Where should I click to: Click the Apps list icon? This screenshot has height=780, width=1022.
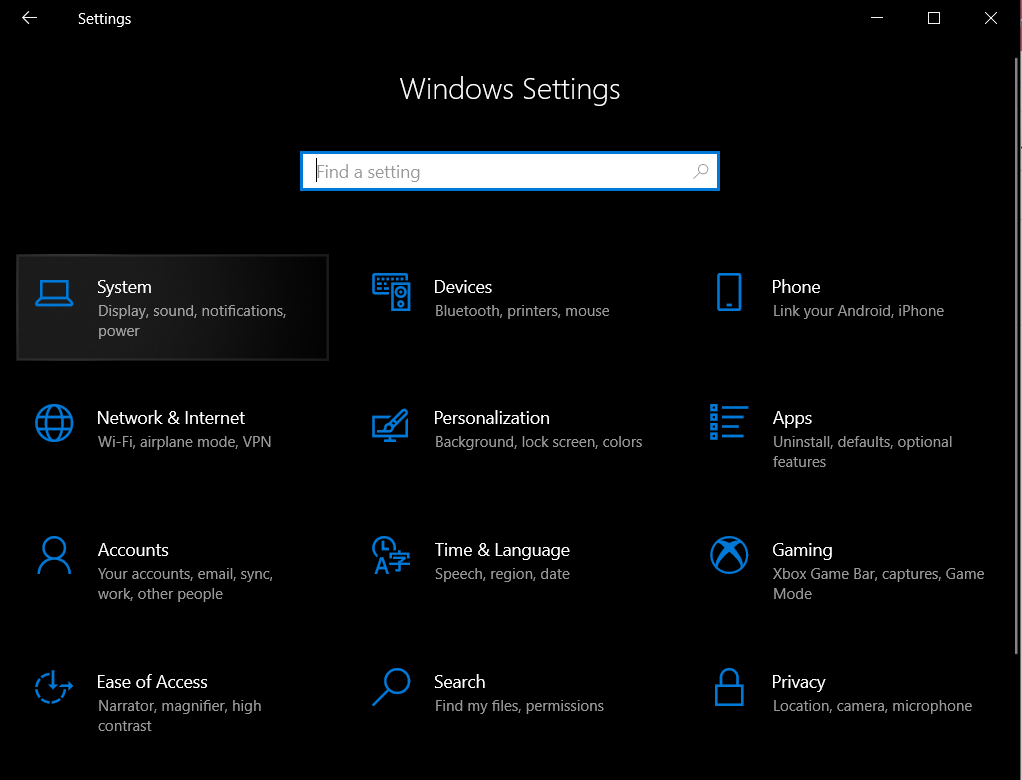coord(729,422)
